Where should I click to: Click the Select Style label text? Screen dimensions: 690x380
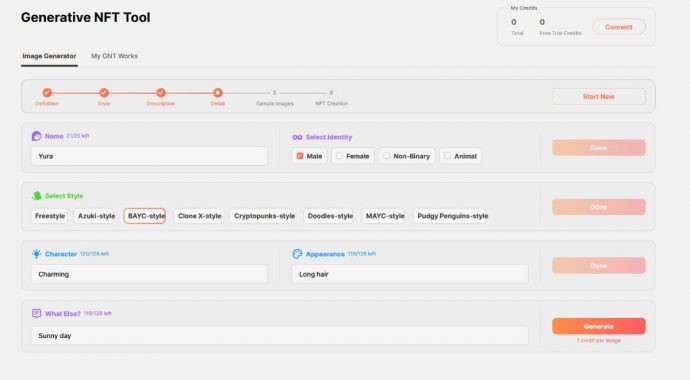tap(64, 196)
